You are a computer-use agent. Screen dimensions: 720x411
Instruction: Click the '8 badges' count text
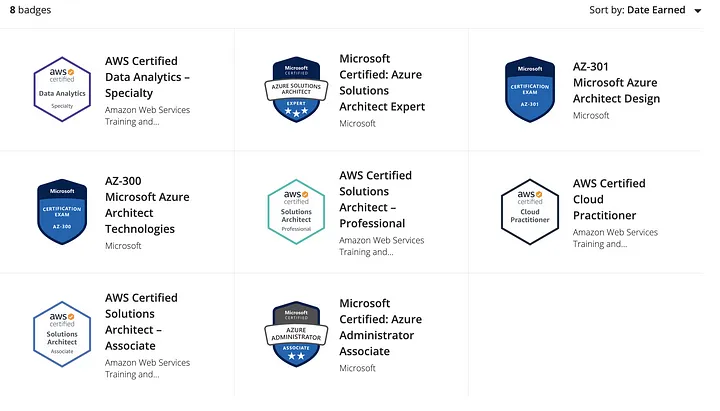30,10
